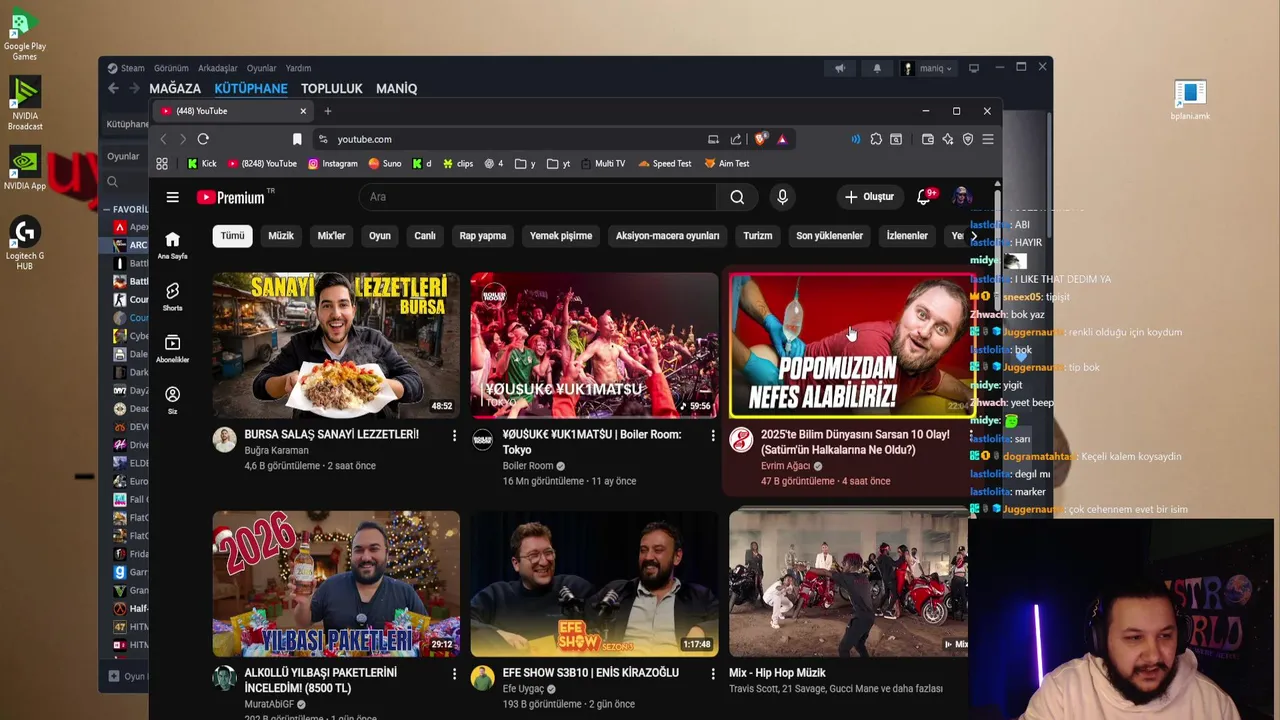Select the Yemek pişirme filter chip
The image size is (1280, 720).
(561, 236)
